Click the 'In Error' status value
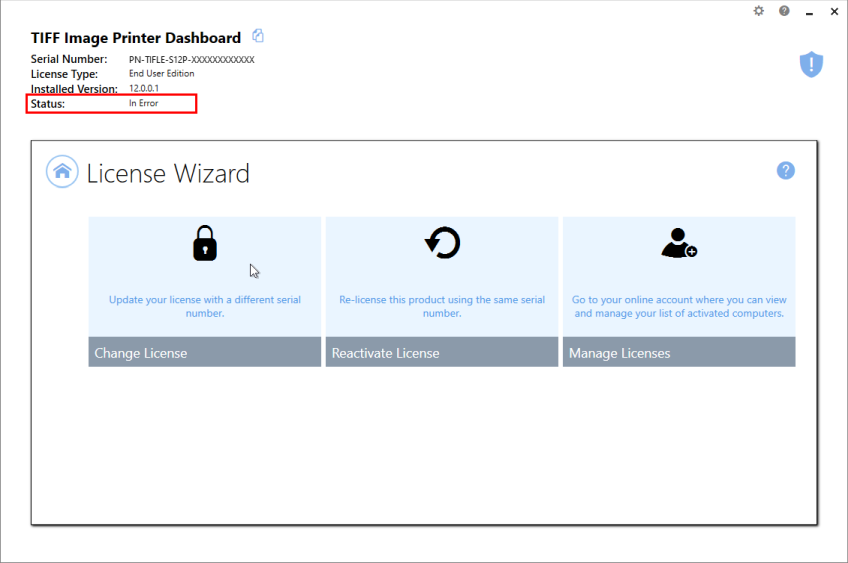This screenshot has width=848, height=563. [x=143, y=103]
